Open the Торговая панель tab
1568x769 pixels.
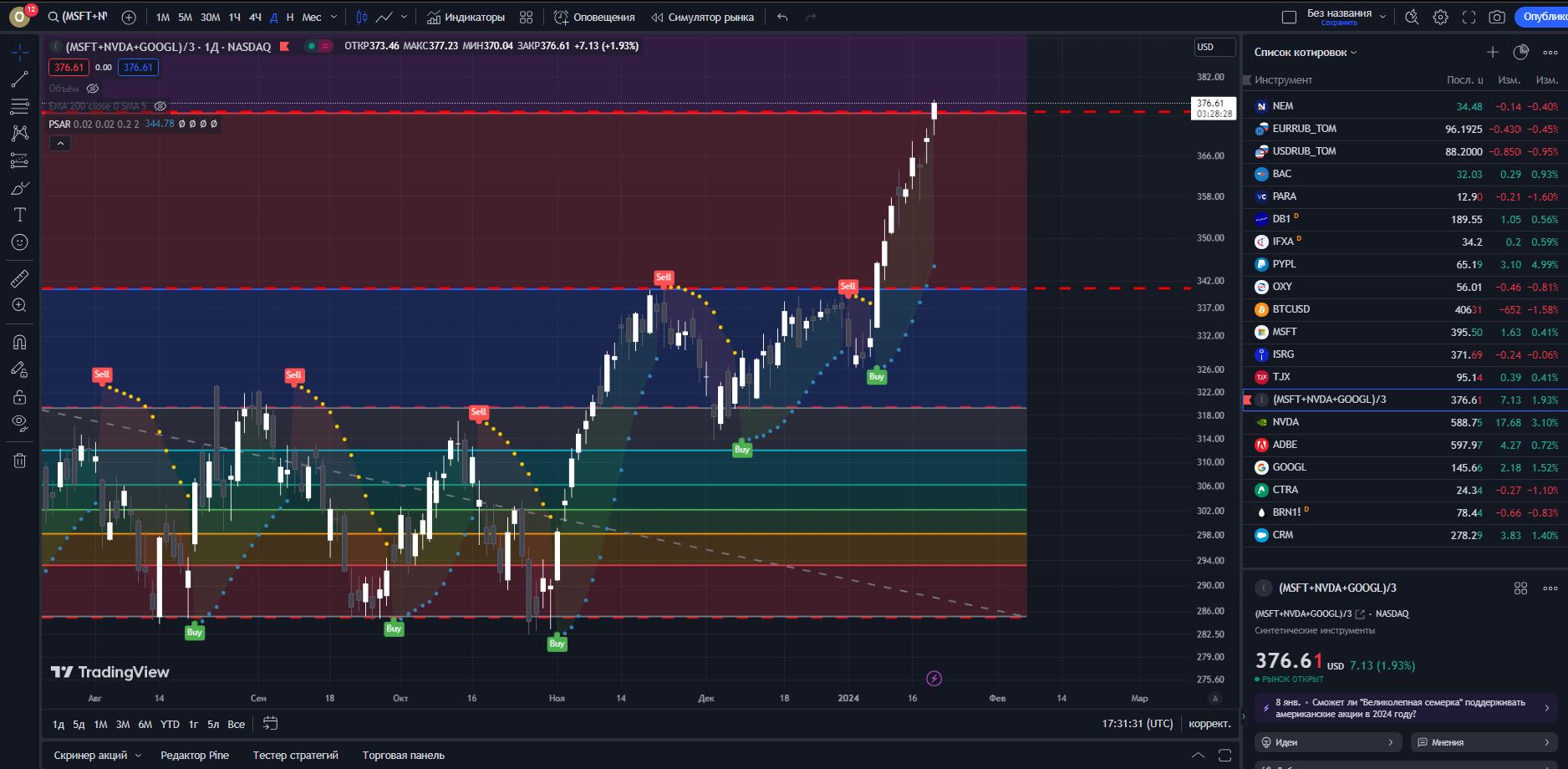point(404,756)
